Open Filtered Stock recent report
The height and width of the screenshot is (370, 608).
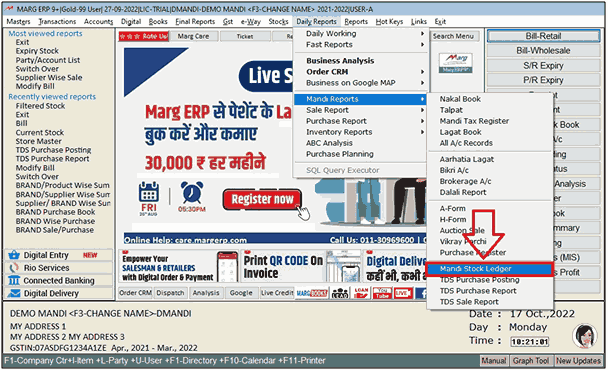(40, 106)
